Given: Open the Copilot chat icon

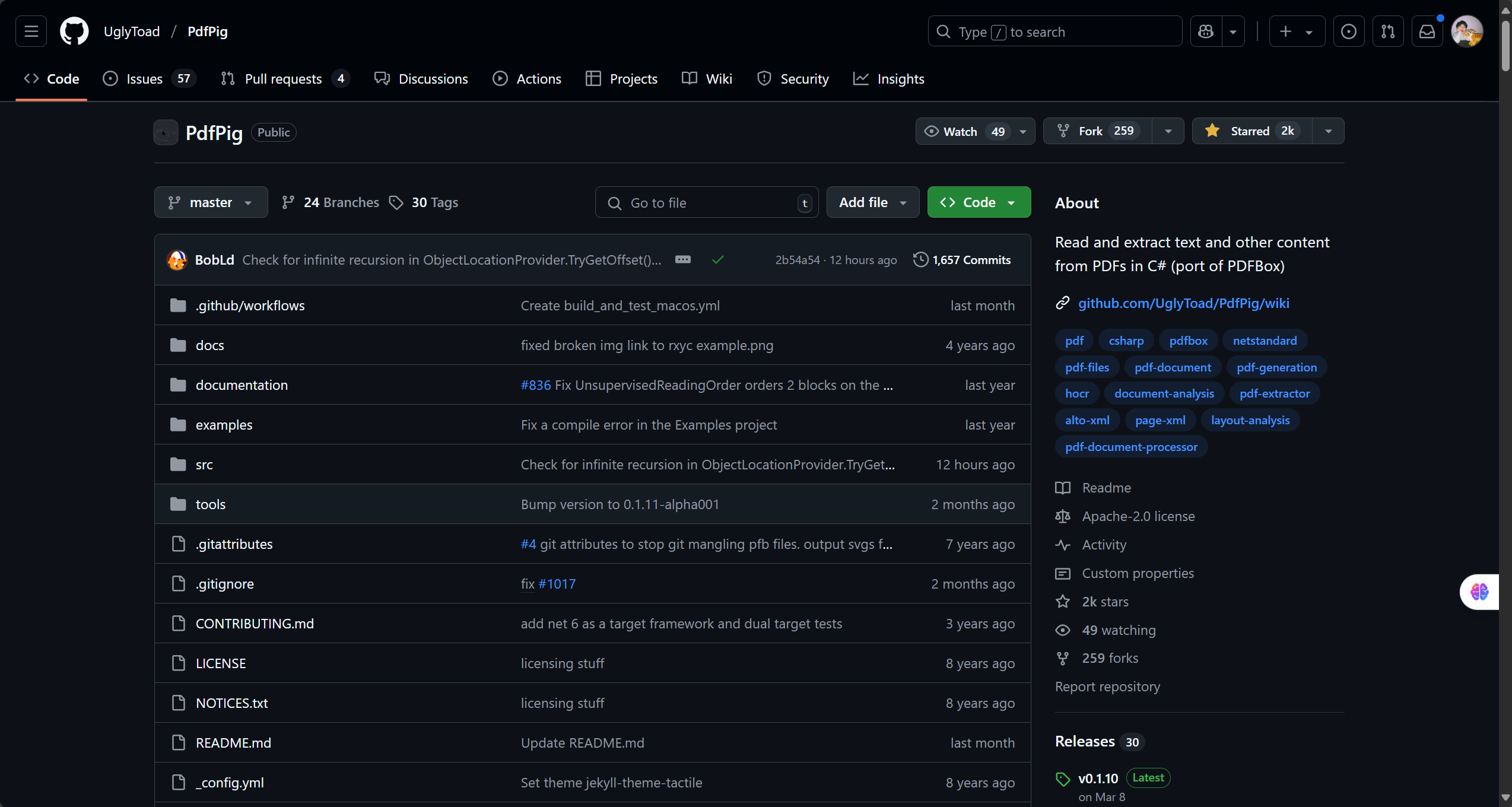Looking at the screenshot, I should click(1206, 31).
